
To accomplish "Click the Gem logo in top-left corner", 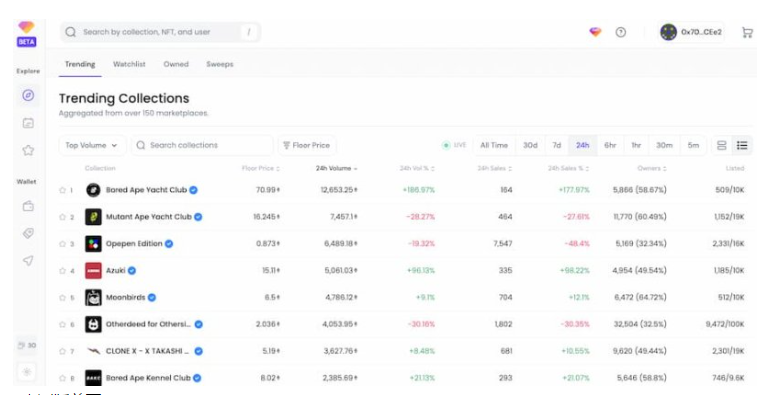I will [x=26, y=27].
